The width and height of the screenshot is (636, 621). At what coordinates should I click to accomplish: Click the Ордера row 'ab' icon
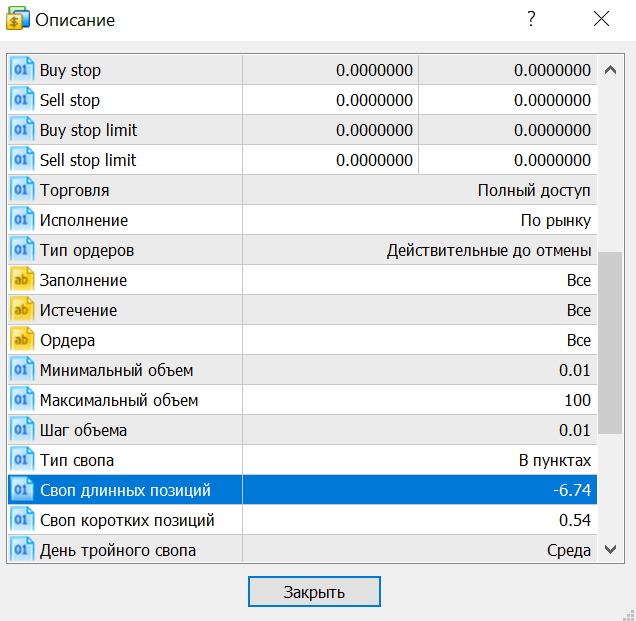point(22,340)
